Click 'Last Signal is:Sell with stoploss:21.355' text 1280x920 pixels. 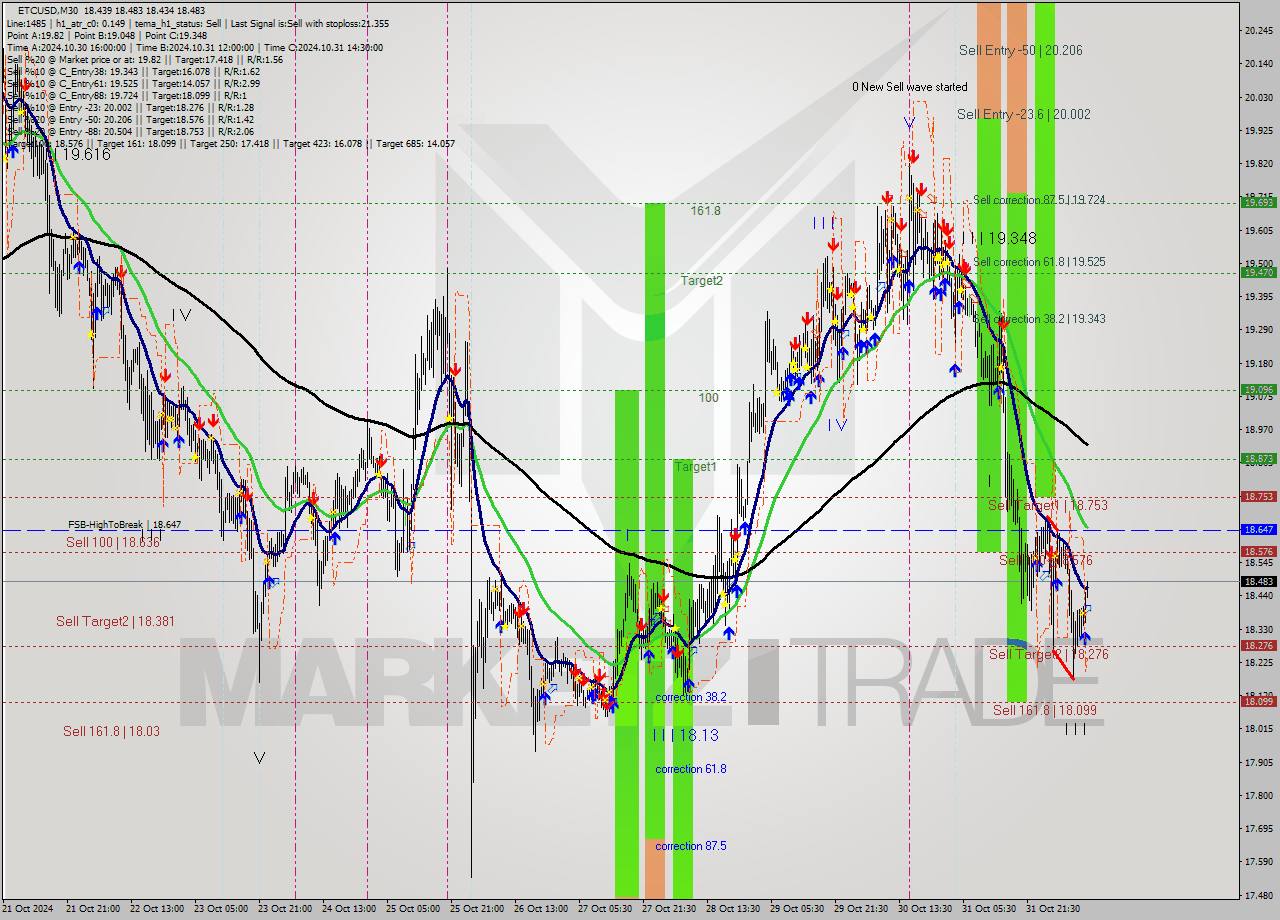pyautogui.click(x=310, y=23)
